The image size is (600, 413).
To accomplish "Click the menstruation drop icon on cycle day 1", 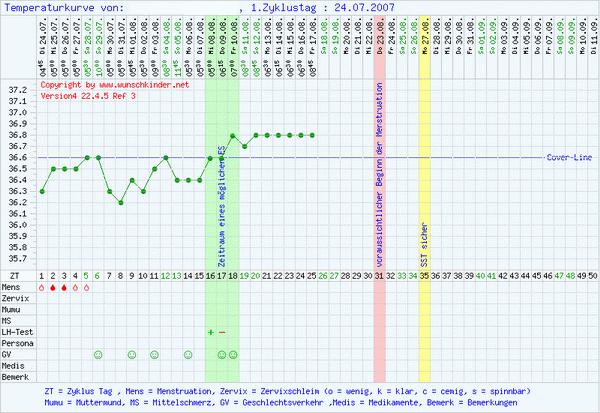I will coord(42,287).
